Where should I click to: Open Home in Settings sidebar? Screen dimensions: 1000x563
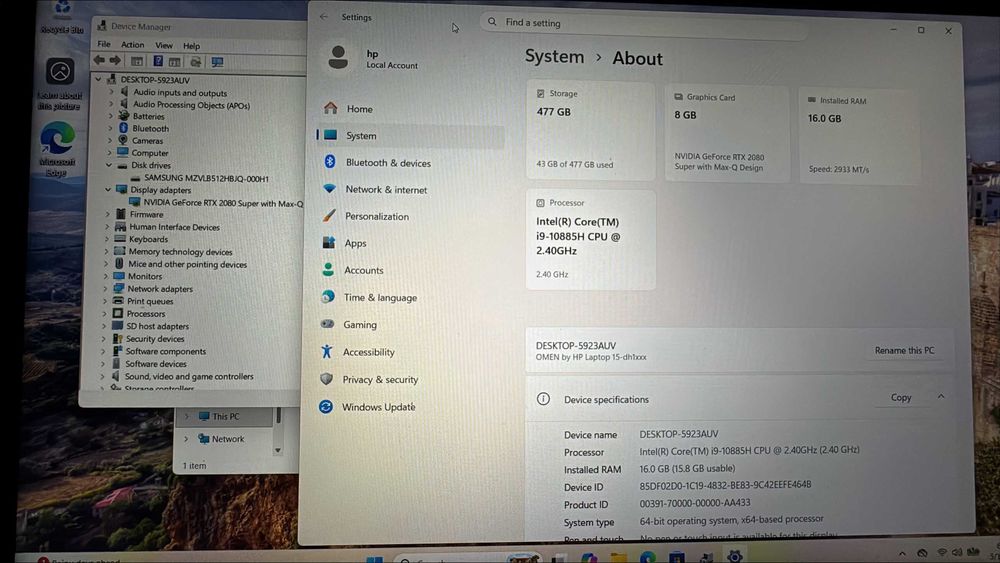(360, 109)
